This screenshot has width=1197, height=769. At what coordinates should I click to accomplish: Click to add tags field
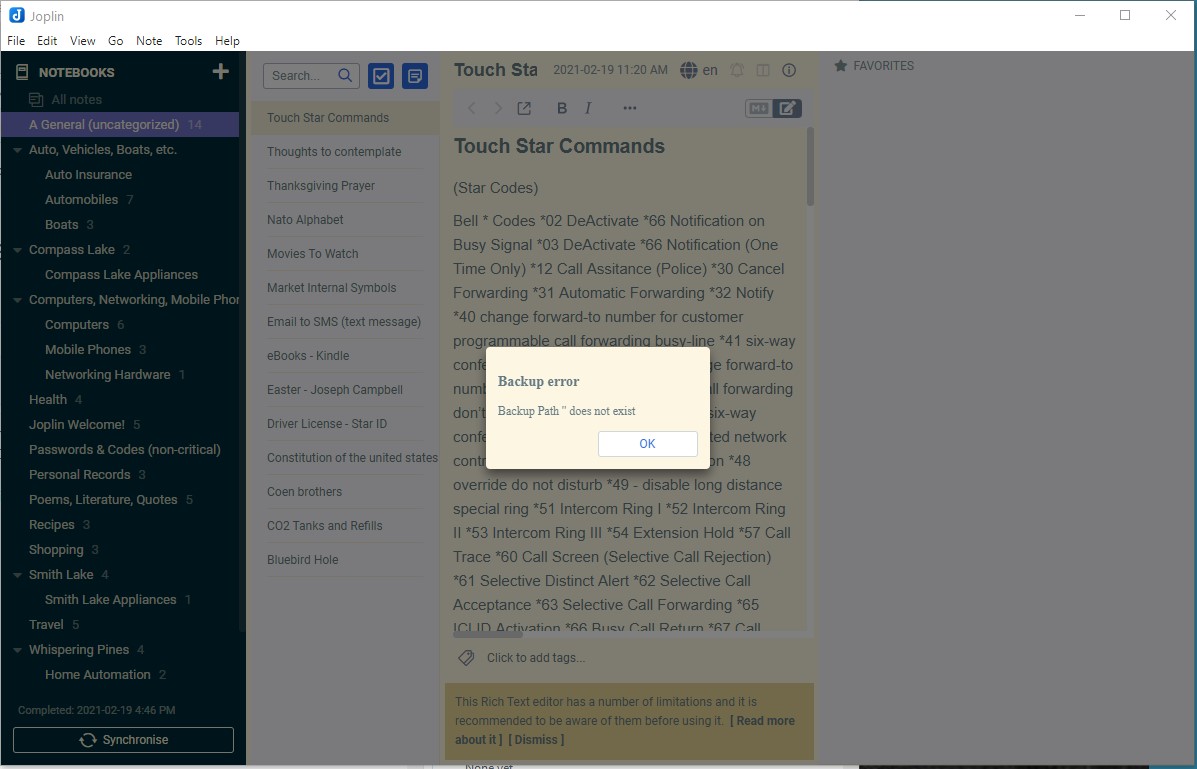(x=536, y=658)
